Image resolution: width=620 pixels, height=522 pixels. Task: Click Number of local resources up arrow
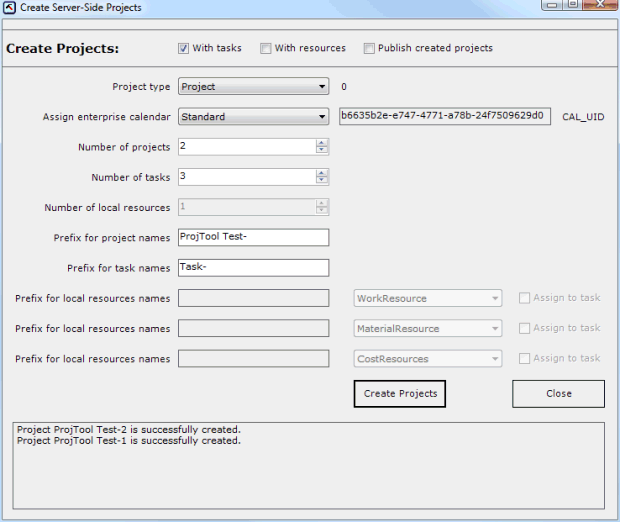(322, 203)
